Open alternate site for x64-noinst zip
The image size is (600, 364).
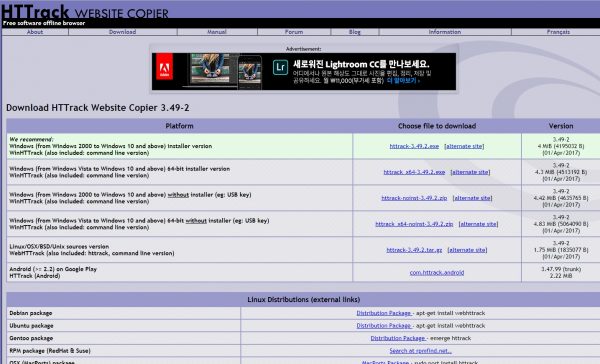(x=478, y=224)
